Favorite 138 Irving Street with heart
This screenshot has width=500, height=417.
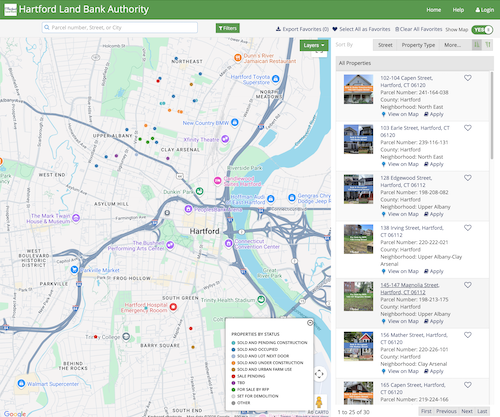468,228
